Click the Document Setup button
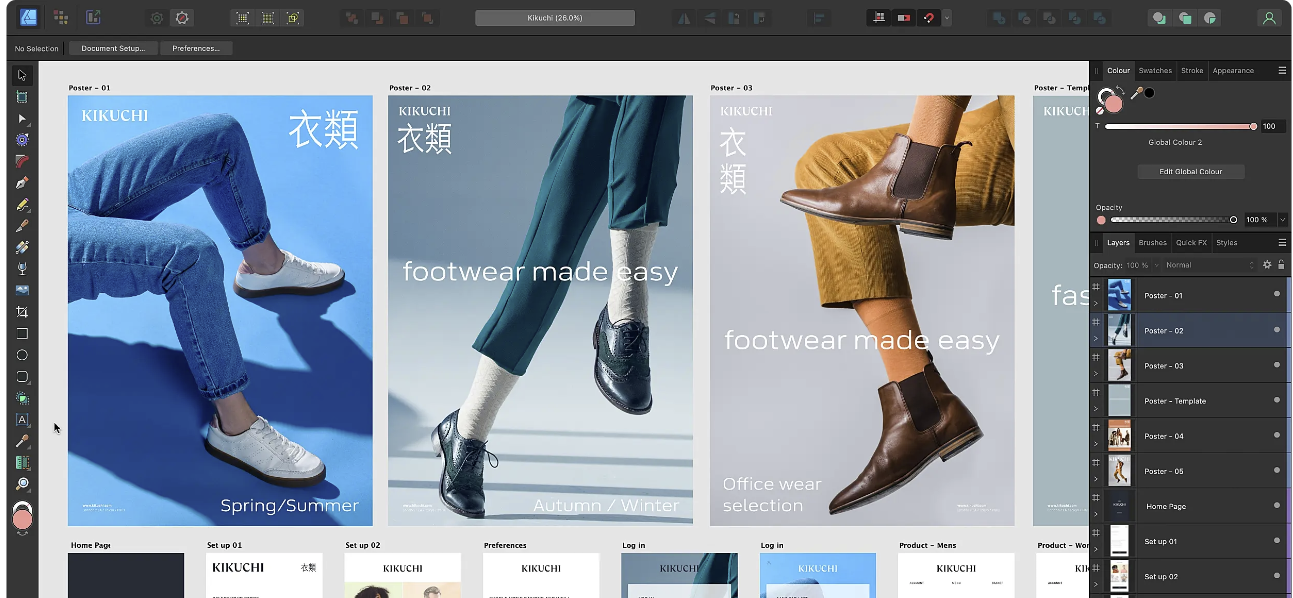Viewport: 1293px width, 598px height. pyautogui.click(x=113, y=48)
